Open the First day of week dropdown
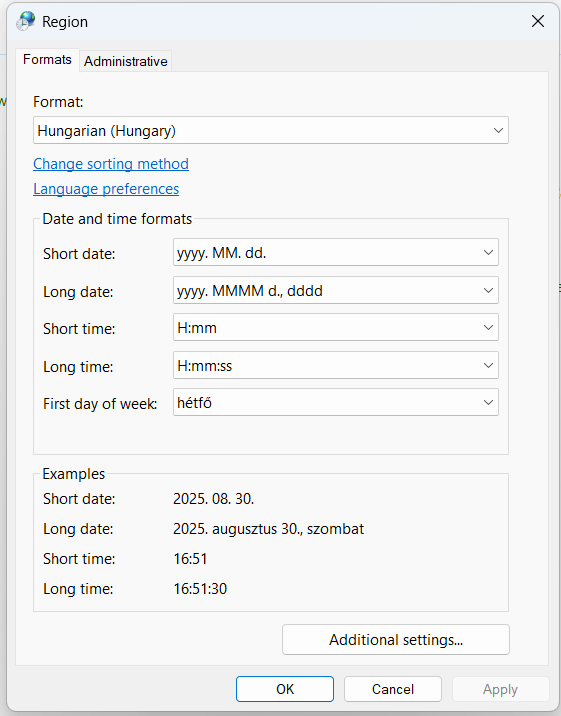The height and width of the screenshot is (716, 561). pos(336,402)
